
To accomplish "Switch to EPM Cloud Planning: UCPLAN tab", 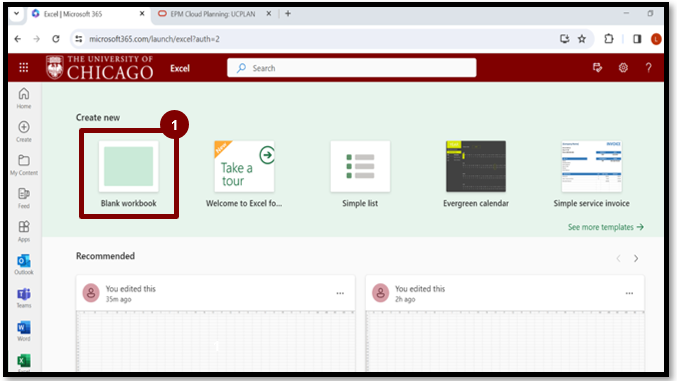I will coord(213,14).
